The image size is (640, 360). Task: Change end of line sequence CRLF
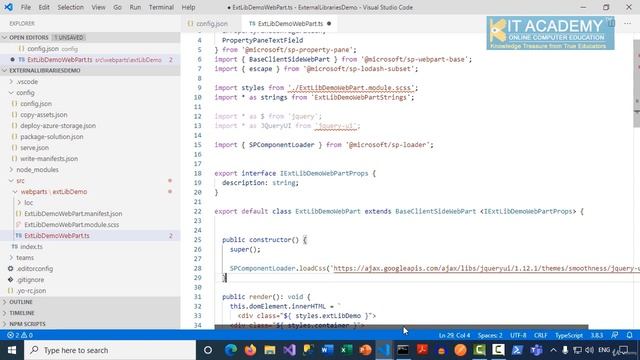coord(540,335)
